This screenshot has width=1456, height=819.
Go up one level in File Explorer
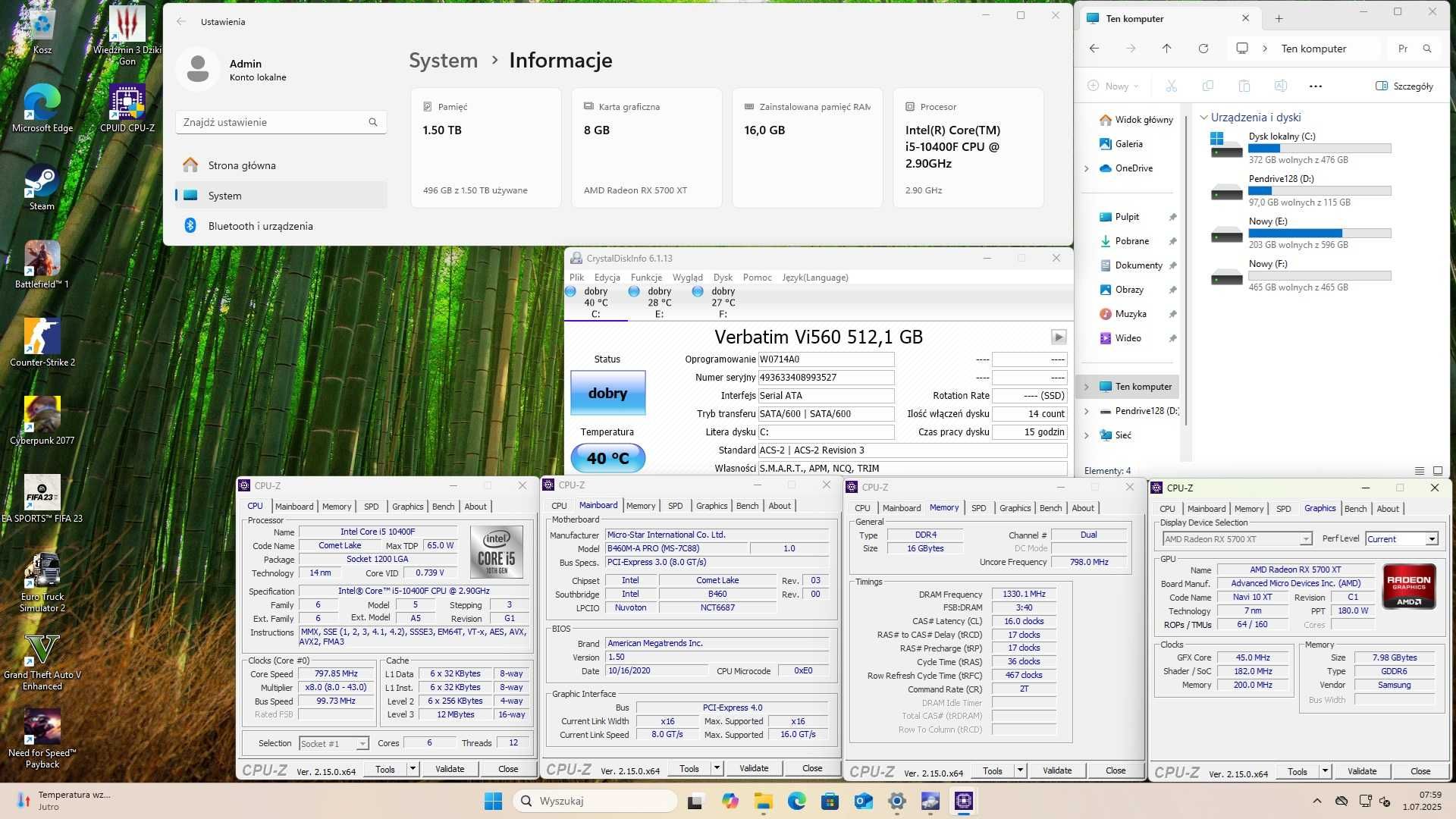pos(1166,49)
